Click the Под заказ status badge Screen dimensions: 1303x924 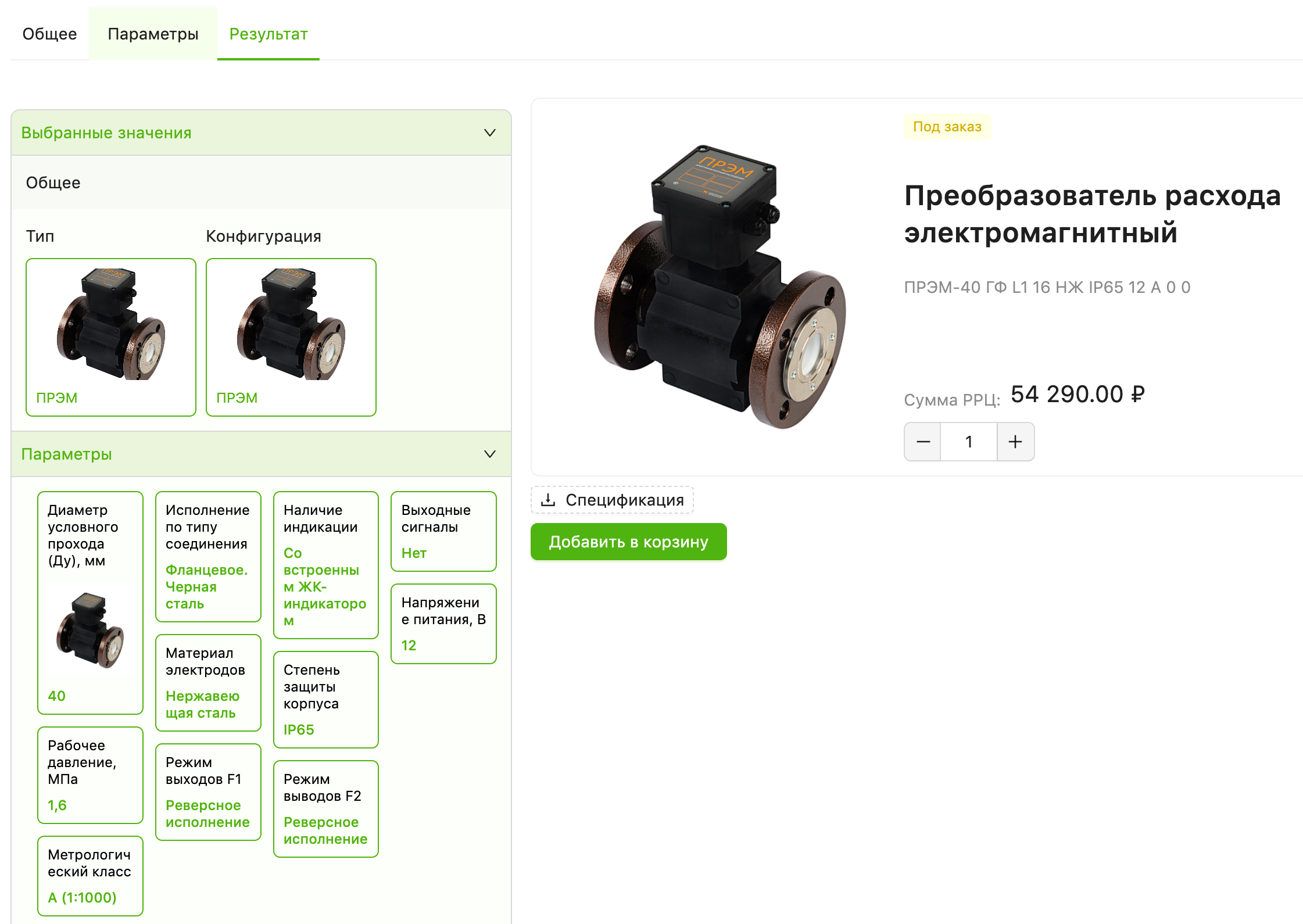tap(947, 127)
